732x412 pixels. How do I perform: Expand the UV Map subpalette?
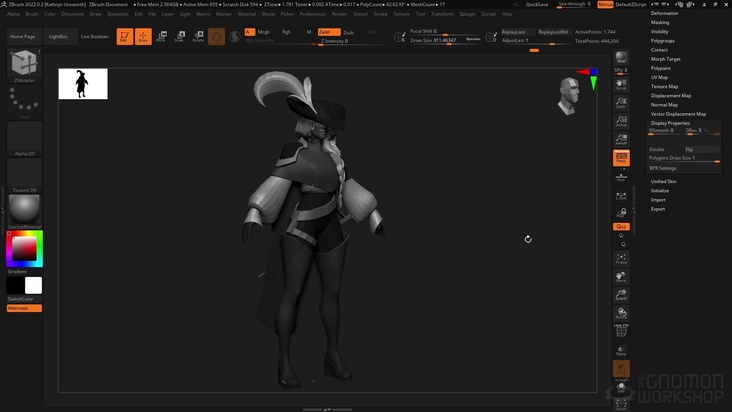tap(659, 77)
